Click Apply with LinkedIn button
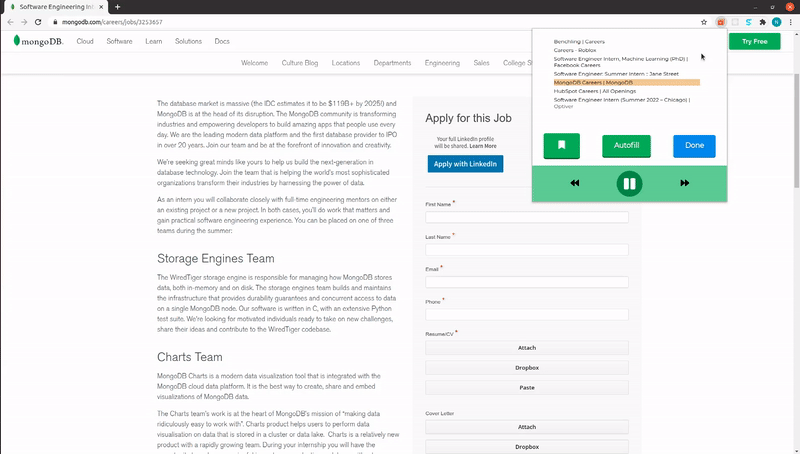 465,164
